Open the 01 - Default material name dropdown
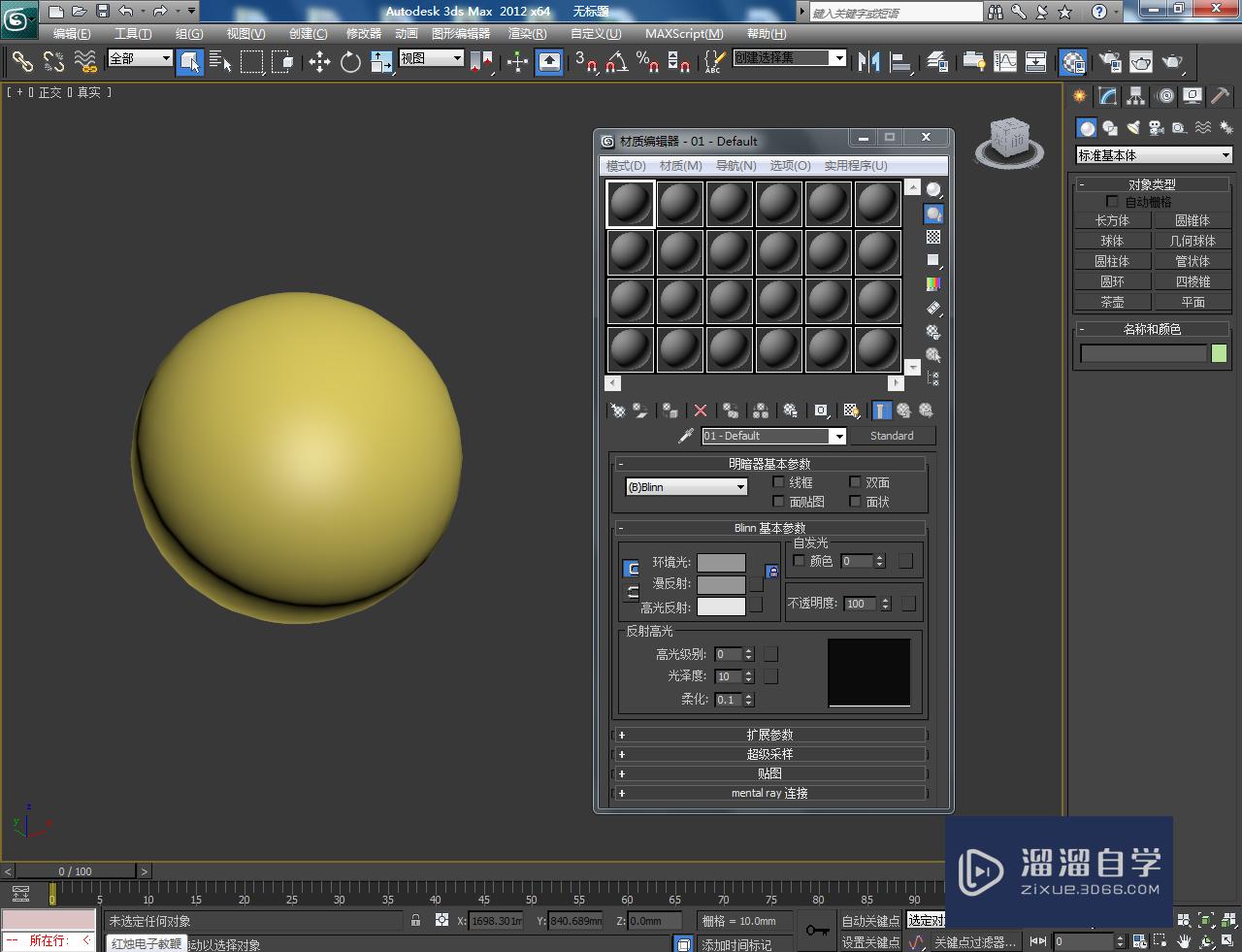 click(x=773, y=436)
